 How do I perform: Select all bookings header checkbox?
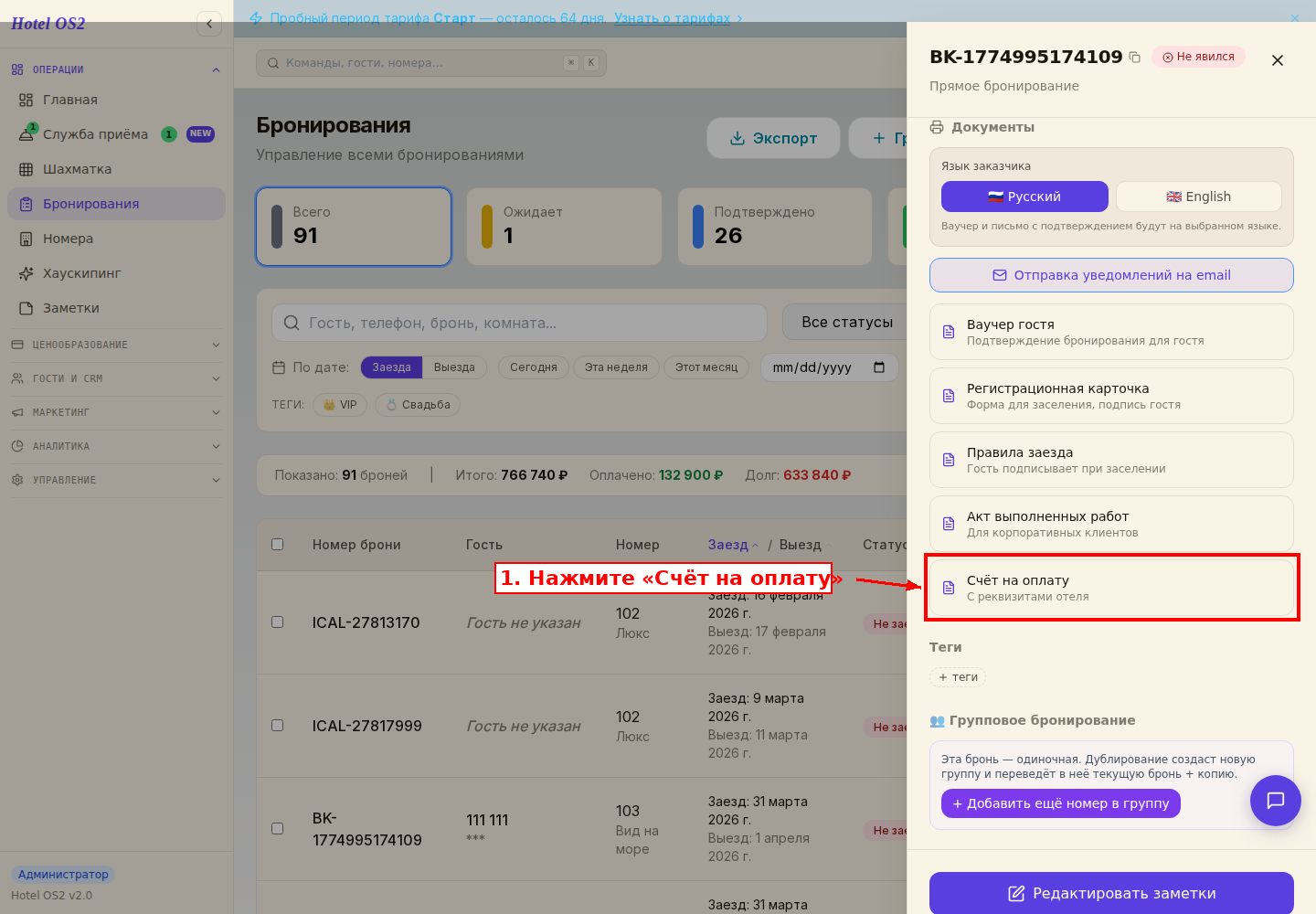(x=278, y=544)
